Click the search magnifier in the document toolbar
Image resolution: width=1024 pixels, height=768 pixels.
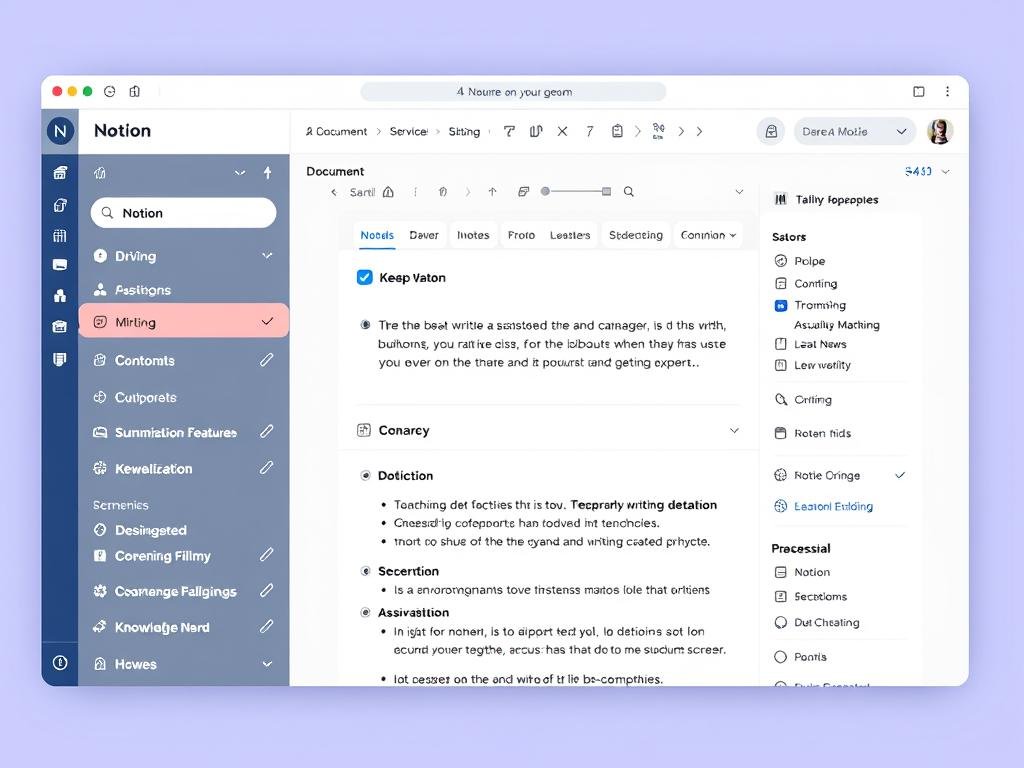628,191
